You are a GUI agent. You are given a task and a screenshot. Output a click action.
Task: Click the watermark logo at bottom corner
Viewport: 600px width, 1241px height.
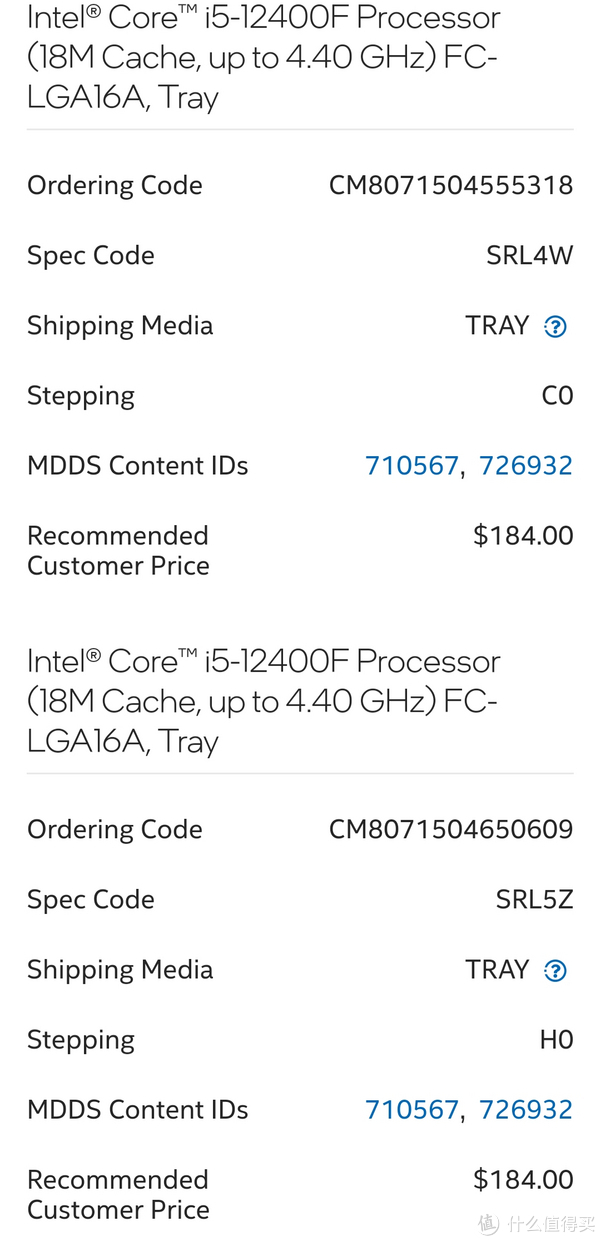click(487, 1223)
